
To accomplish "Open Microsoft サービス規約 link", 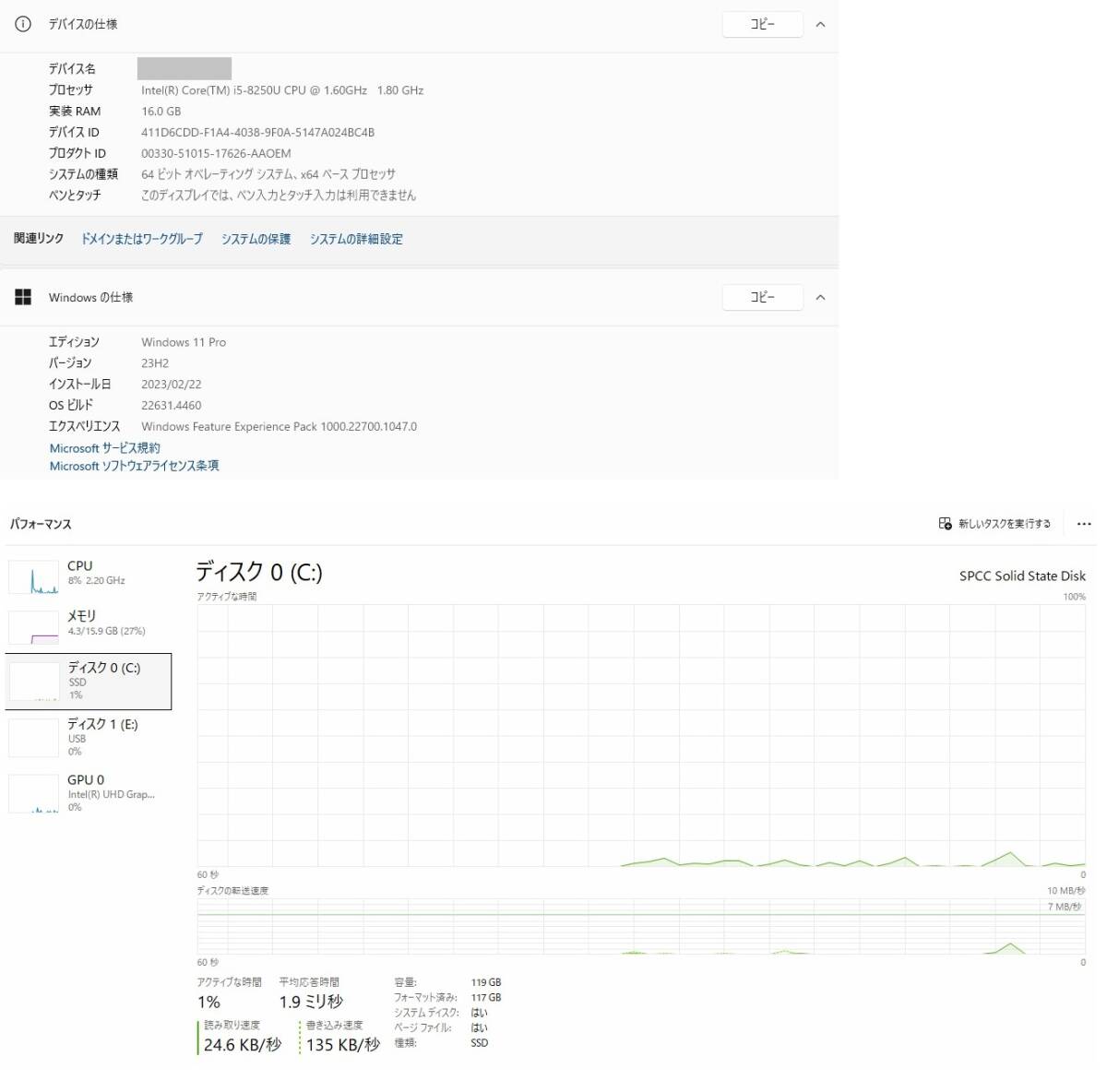I will click(104, 448).
